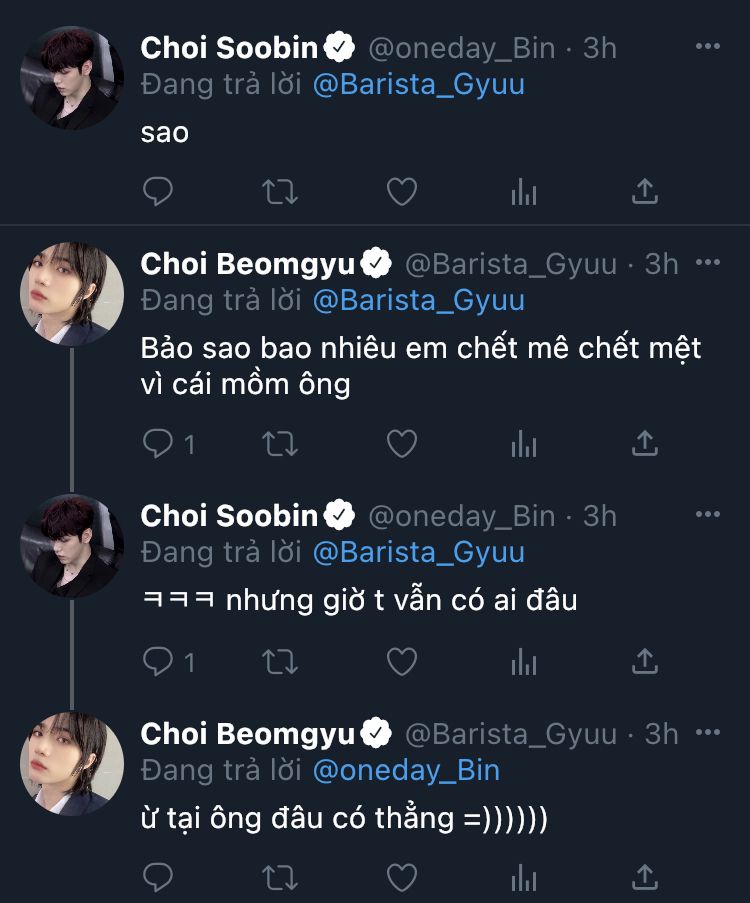The width and height of the screenshot is (750, 903).
Task: Like the "sao" tweet
Action: point(401,191)
